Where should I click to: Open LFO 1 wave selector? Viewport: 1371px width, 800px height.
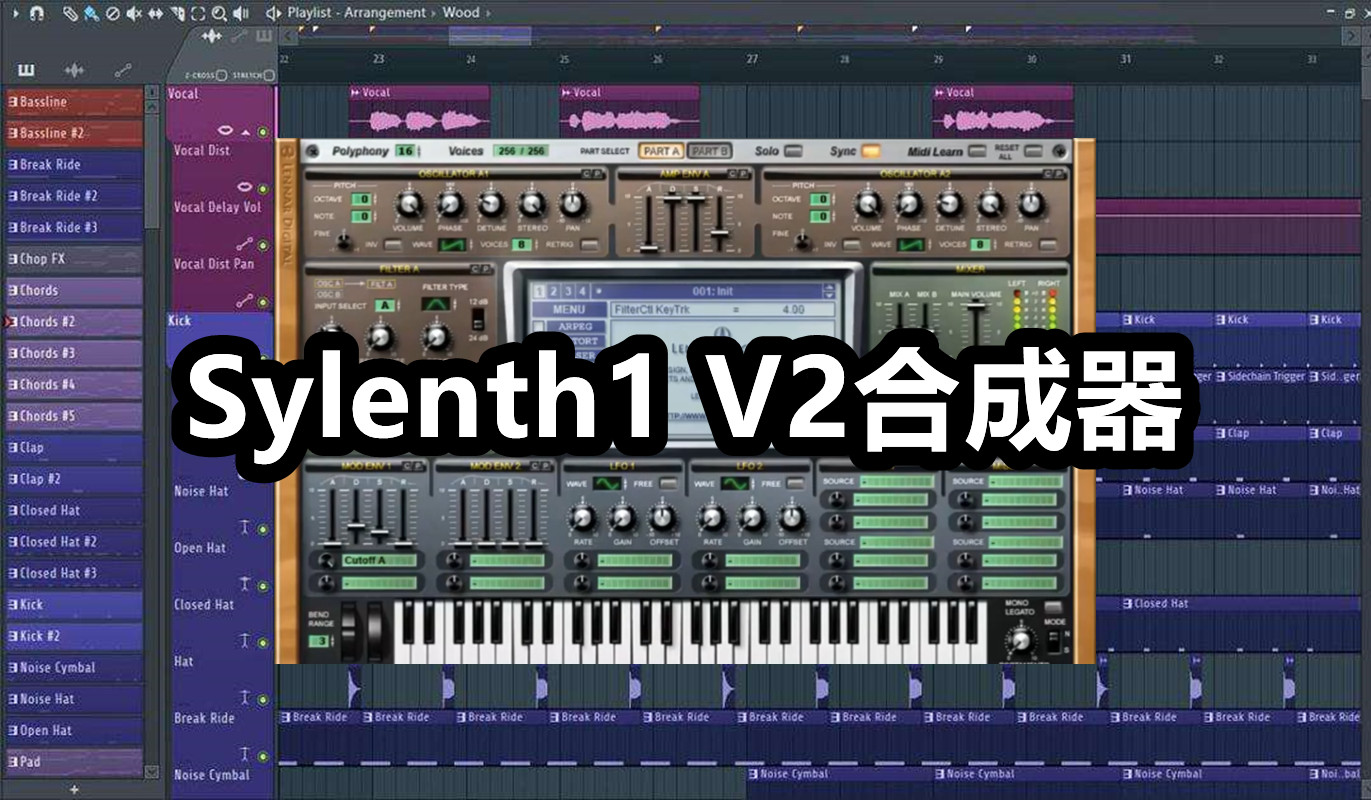pyautogui.click(x=606, y=483)
